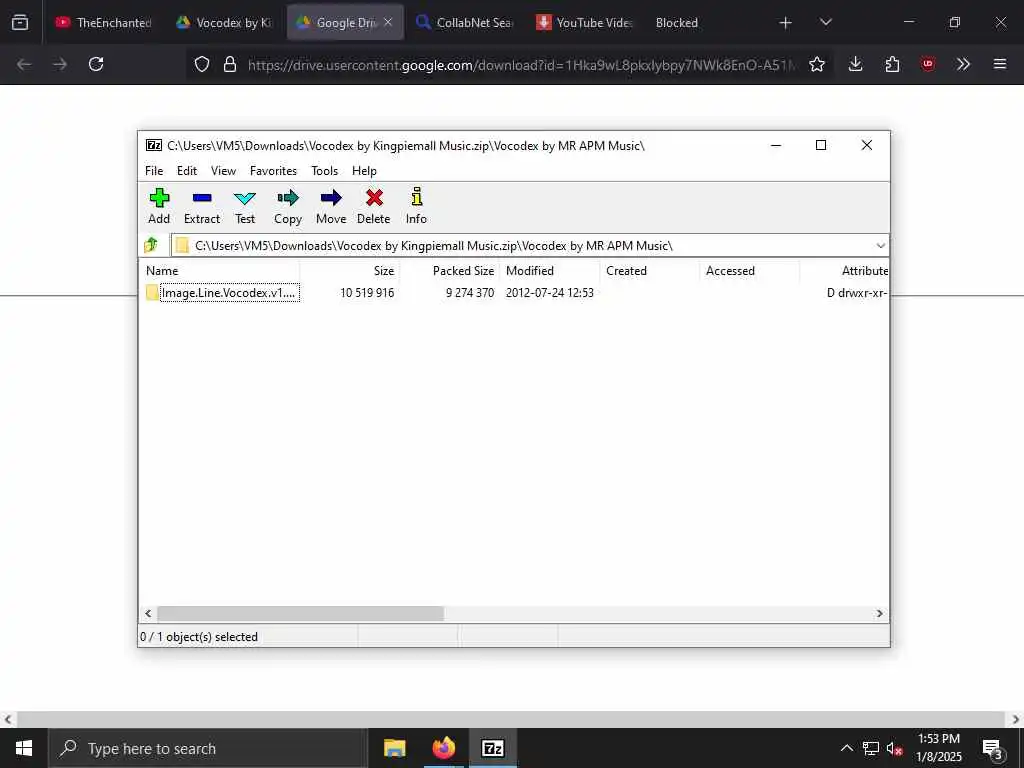Sort by Accessed column header
The height and width of the screenshot is (768, 1024).
(749, 270)
